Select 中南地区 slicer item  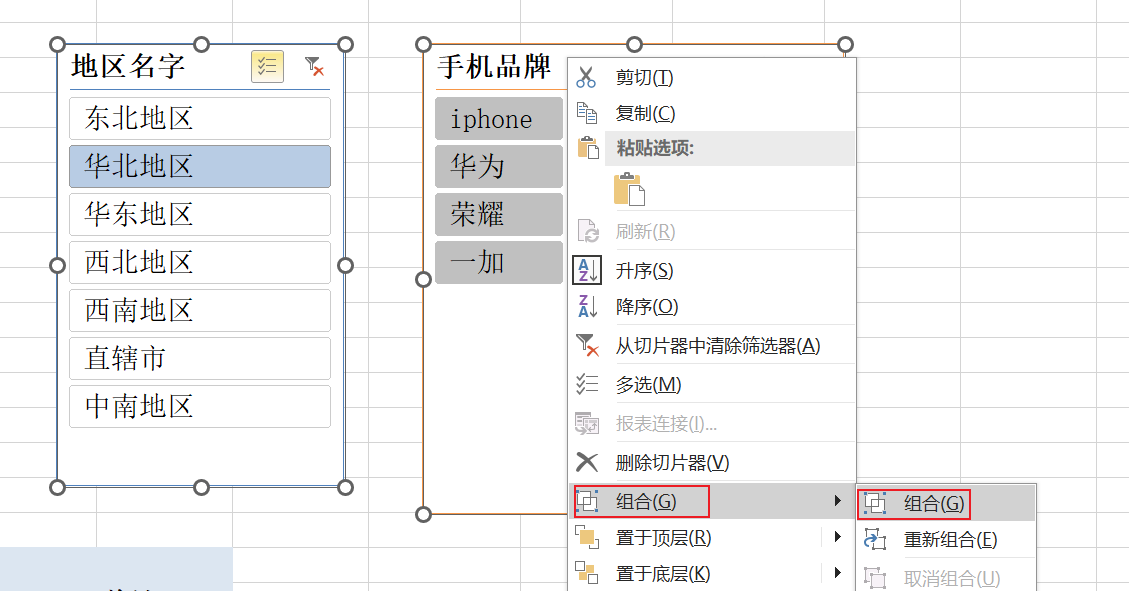[200, 407]
